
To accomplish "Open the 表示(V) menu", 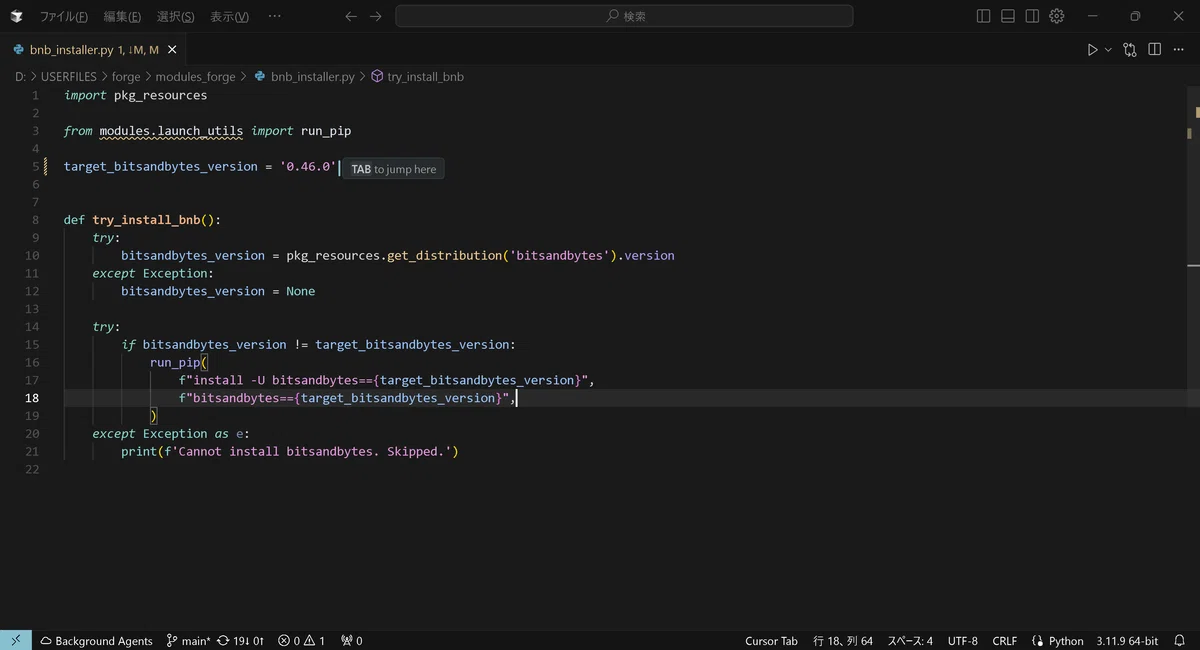I will 230,16.
